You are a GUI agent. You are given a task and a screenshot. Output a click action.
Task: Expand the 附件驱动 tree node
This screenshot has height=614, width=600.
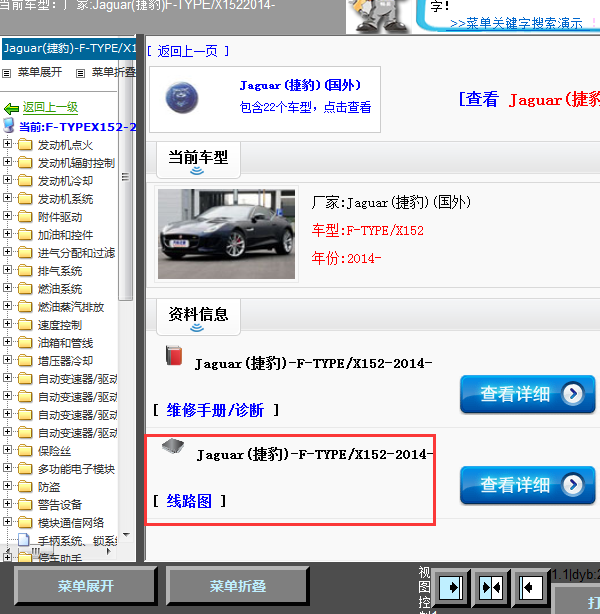7,215
